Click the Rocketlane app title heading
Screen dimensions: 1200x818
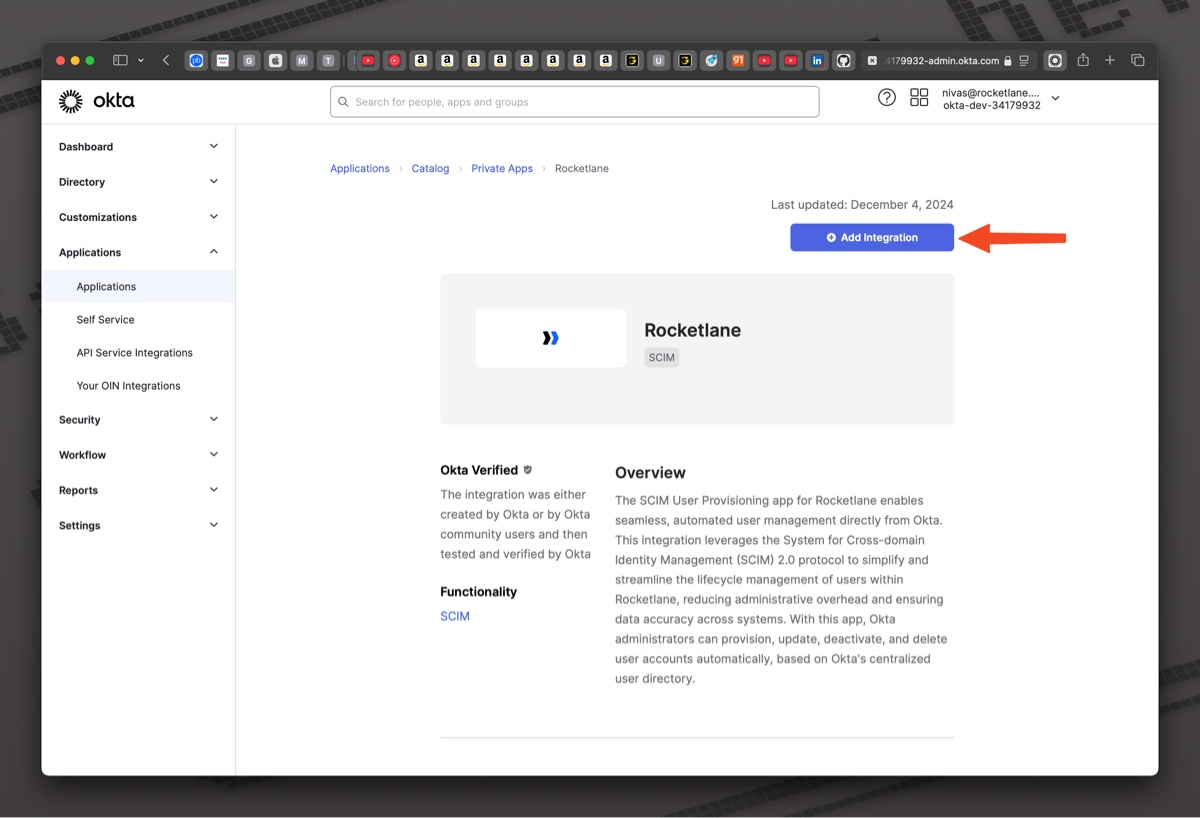click(693, 330)
